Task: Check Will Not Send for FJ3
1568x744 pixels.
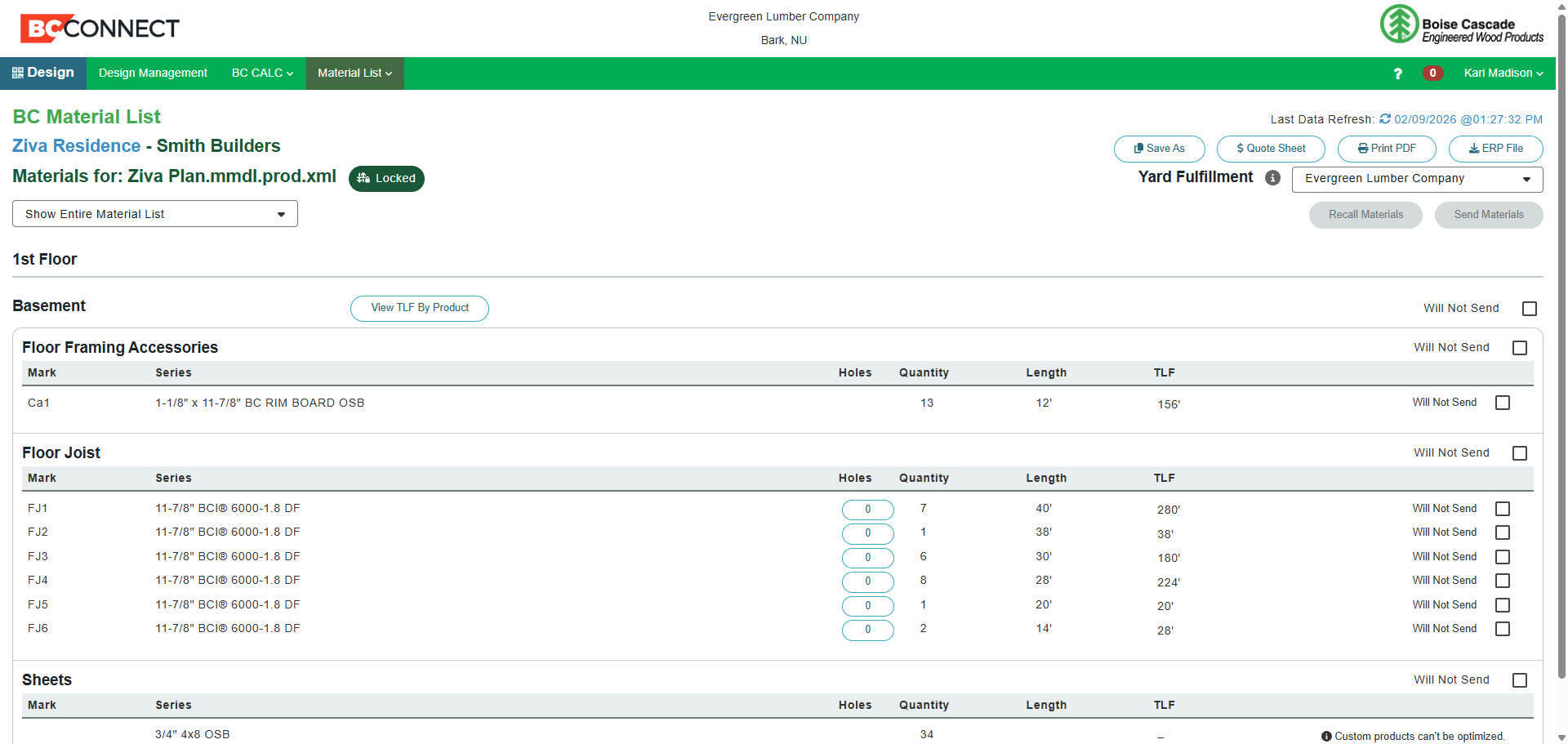Action: (x=1503, y=557)
